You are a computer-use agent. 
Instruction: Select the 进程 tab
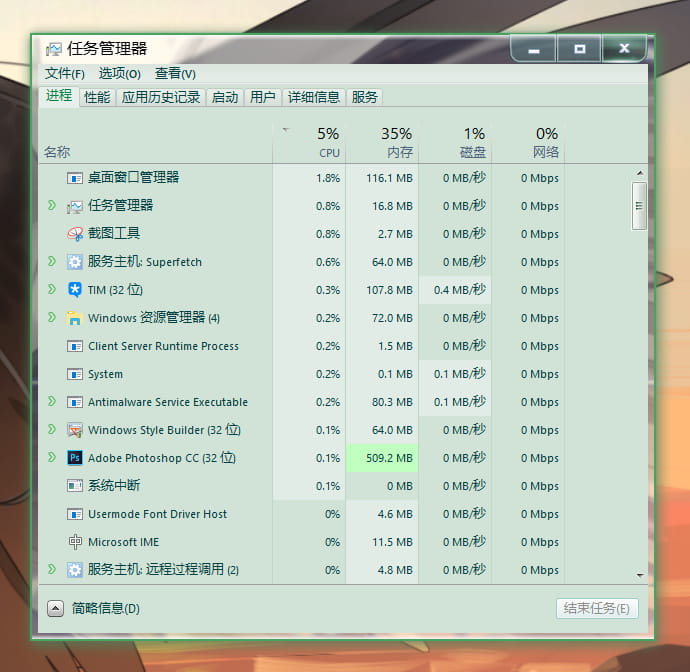click(59, 95)
